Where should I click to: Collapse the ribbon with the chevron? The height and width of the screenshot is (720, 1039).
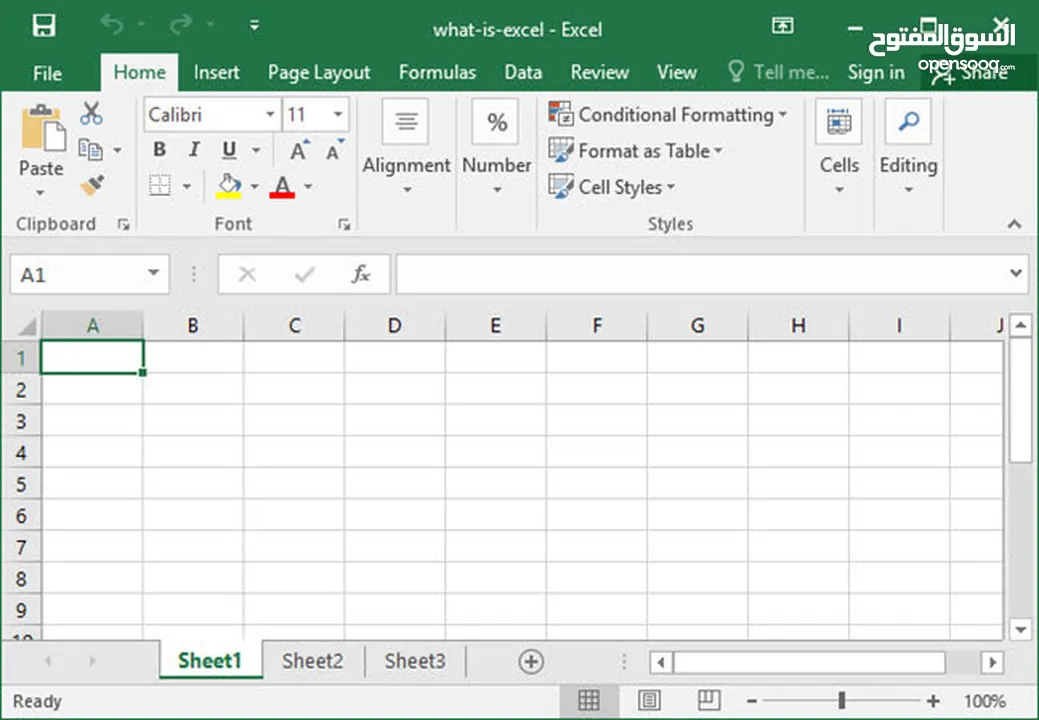coord(1014,224)
